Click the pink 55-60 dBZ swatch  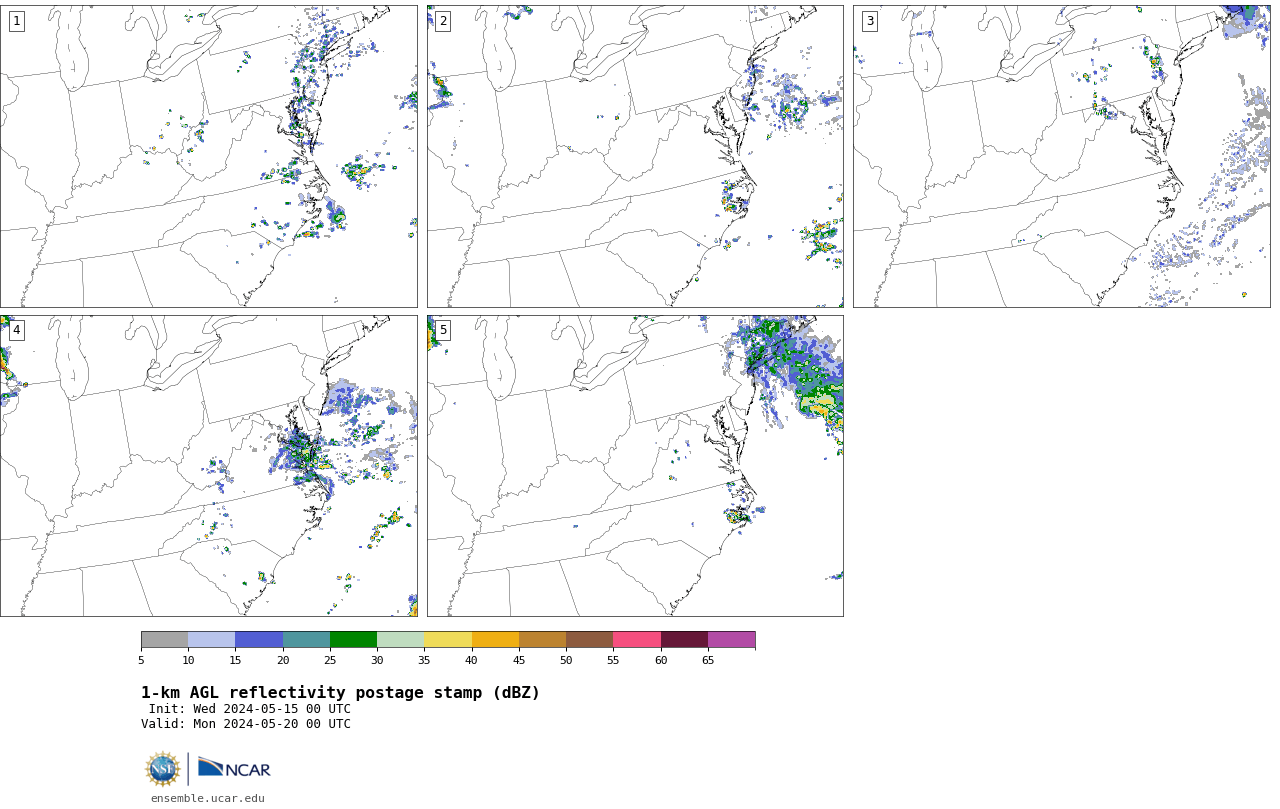point(637,640)
